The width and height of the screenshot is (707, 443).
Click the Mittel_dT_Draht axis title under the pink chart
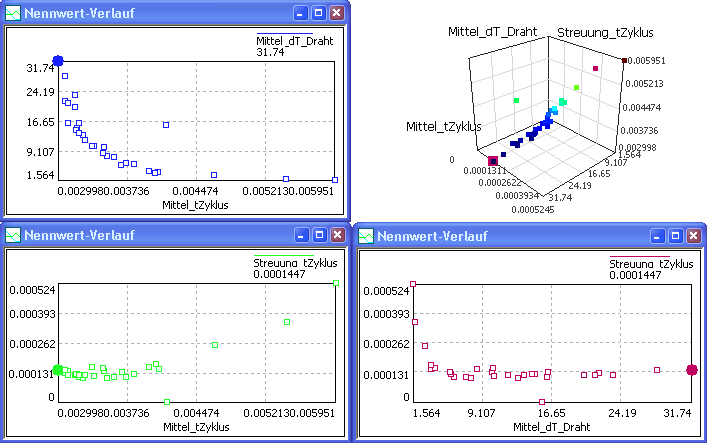point(551,427)
